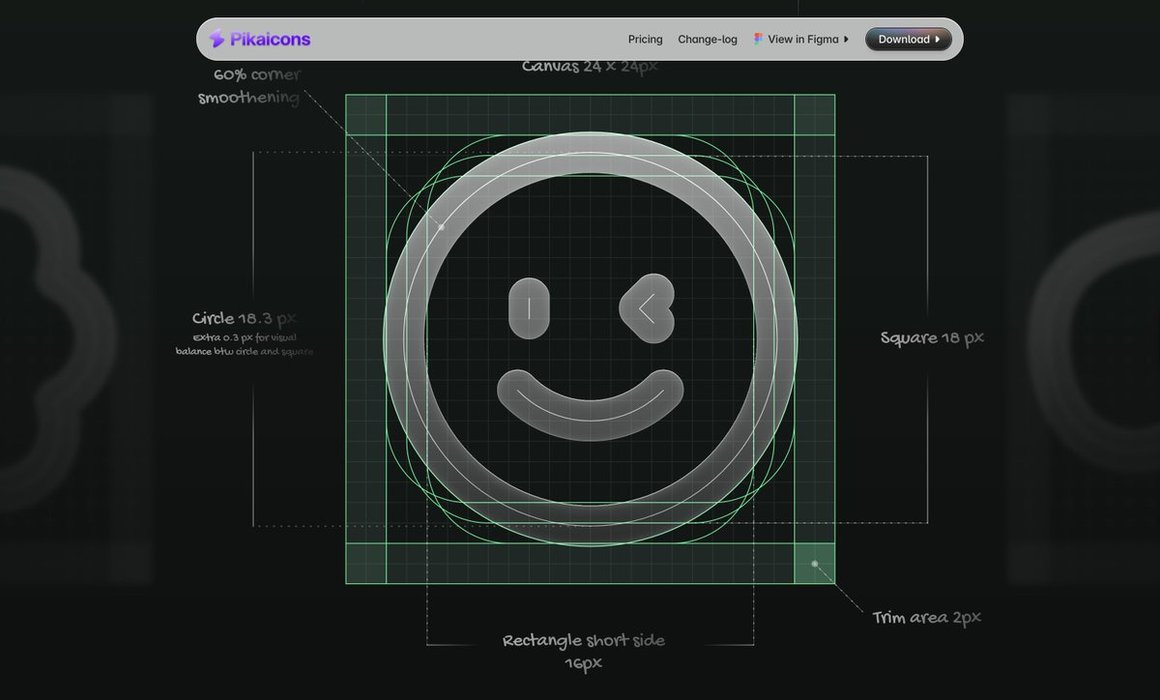Viewport: 1160px width, 700px height.
Task: Open the Pricing page
Action: 645,39
